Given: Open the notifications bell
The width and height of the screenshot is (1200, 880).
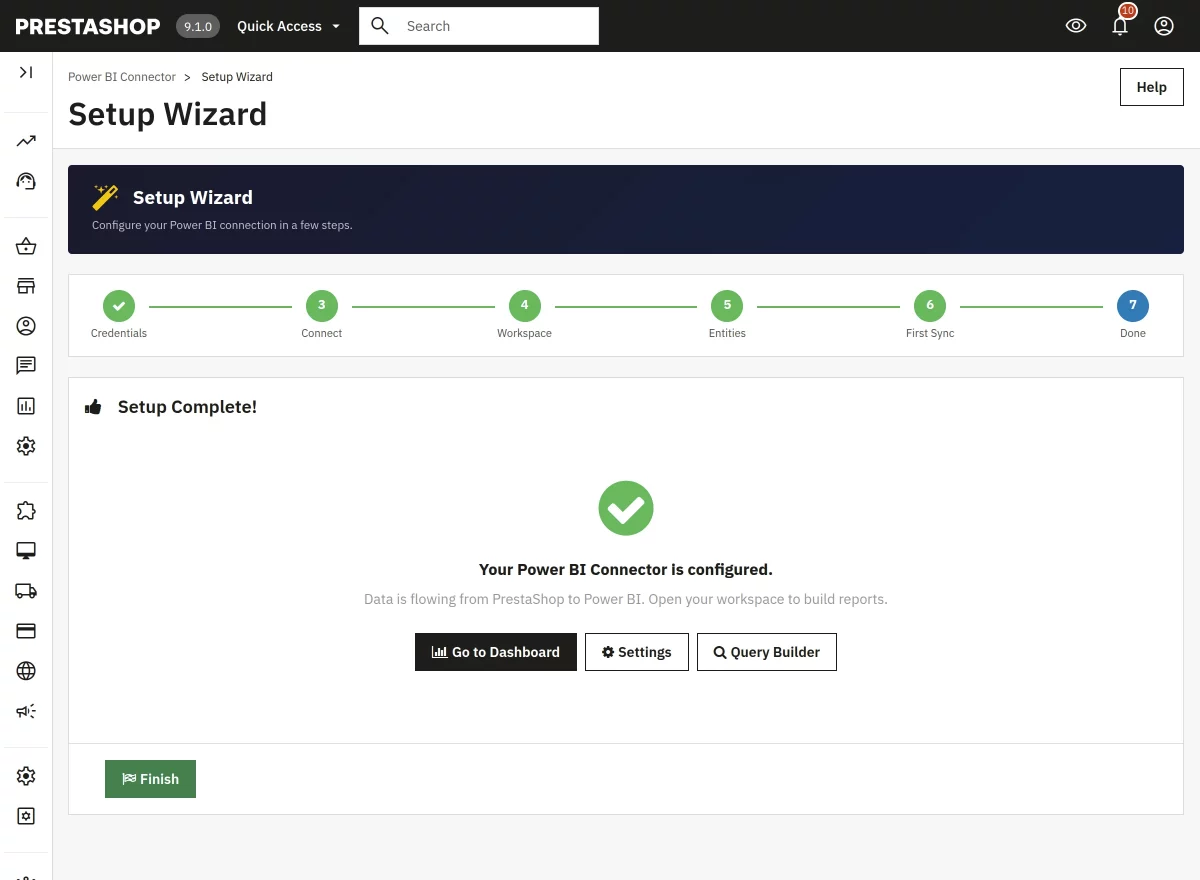Looking at the screenshot, I should (x=1120, y=26).
